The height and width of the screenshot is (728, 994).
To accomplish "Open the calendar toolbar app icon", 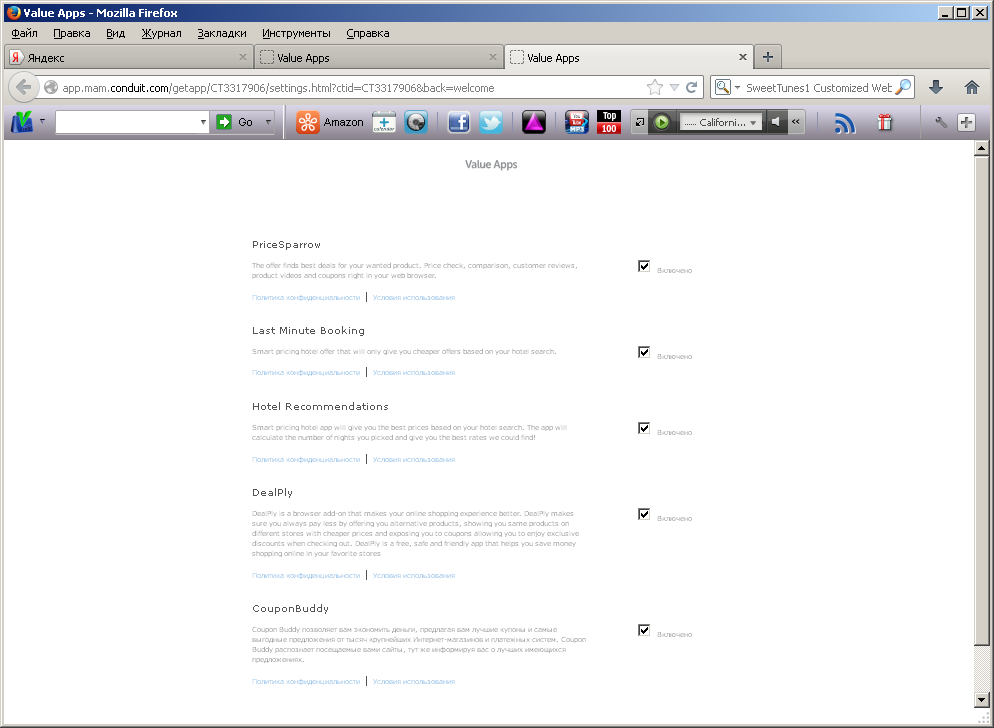I will (x=384, y=122).
